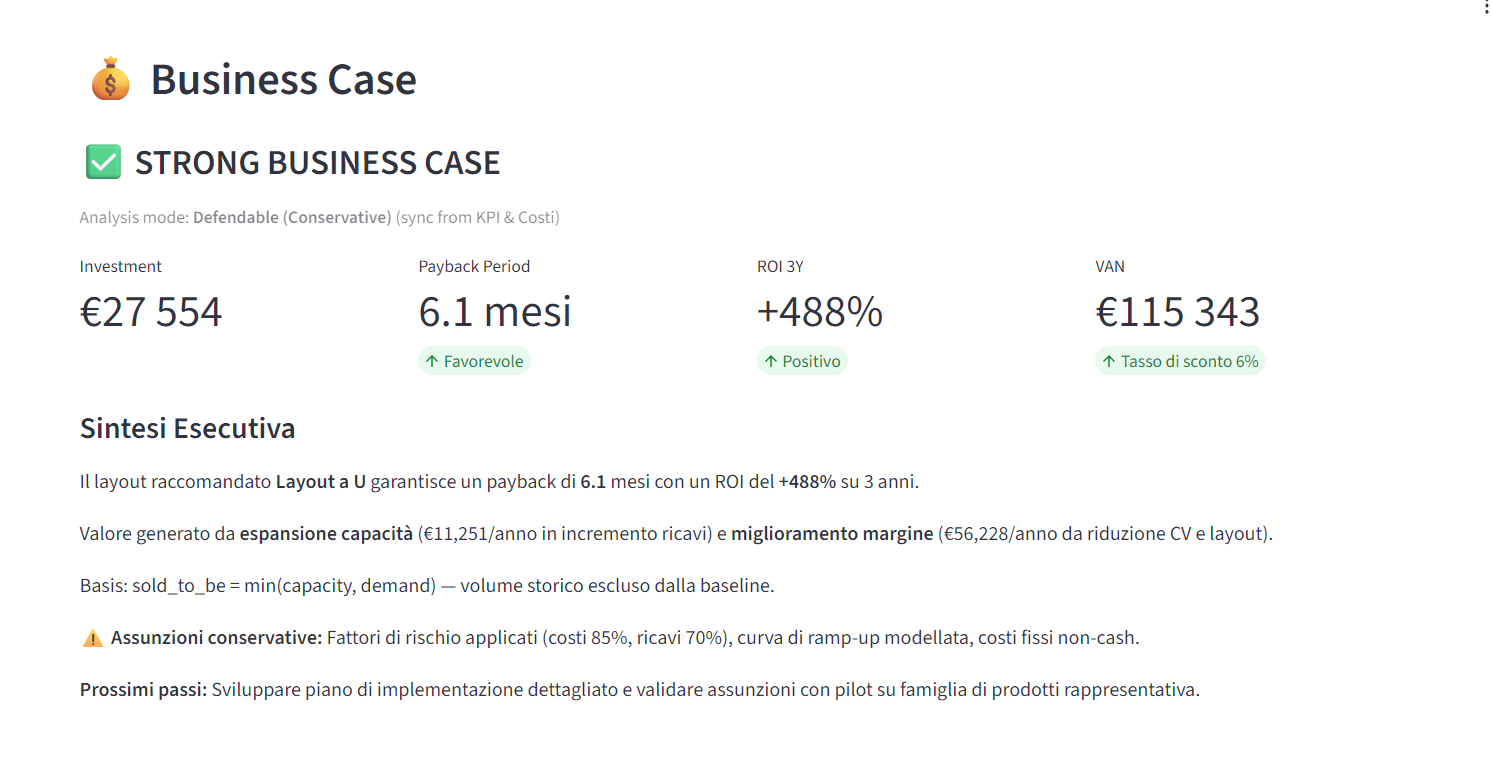Click the Favorevole delta badge
Screen dimensions: 1492x760
click(474, 361)
